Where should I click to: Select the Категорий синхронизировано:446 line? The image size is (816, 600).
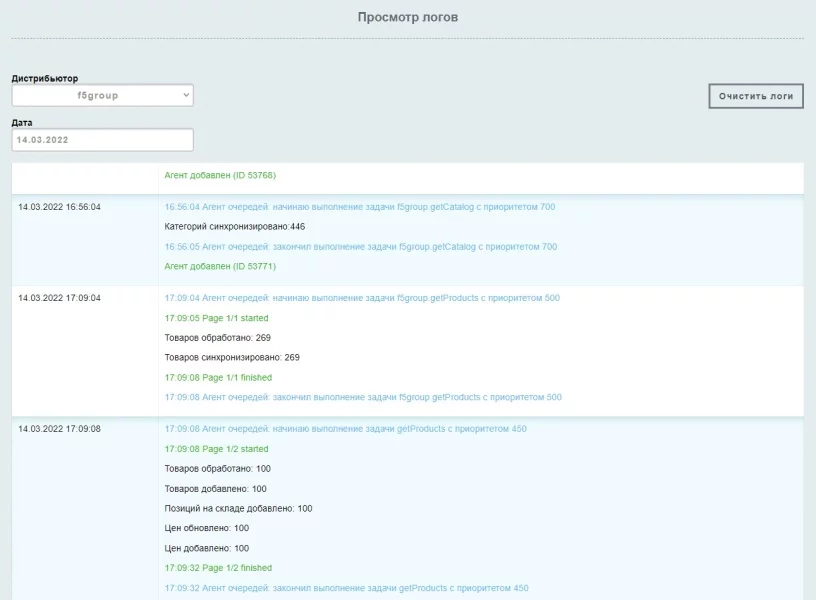tap(234, 227)
